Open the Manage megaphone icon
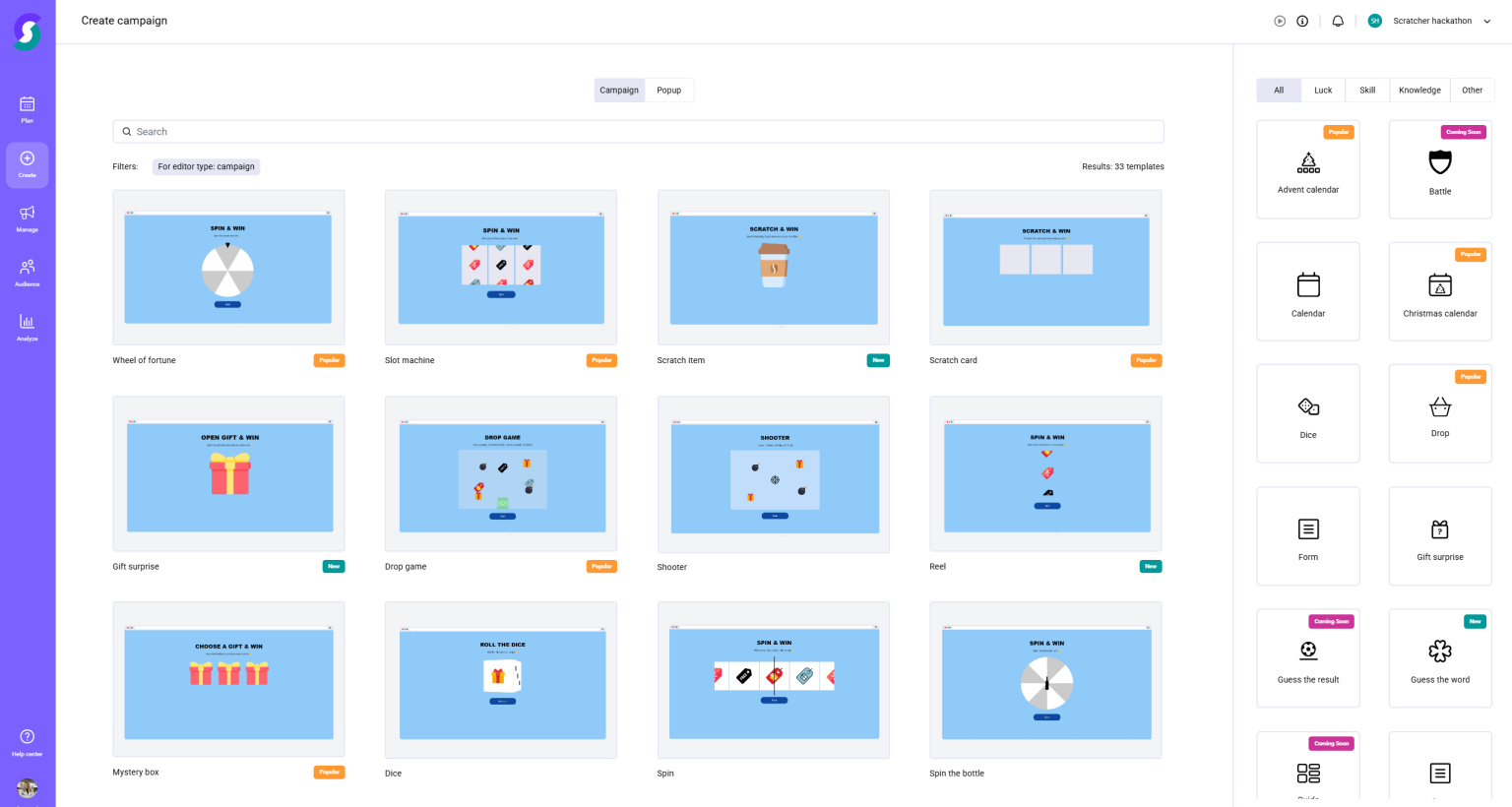 (27, 218)
